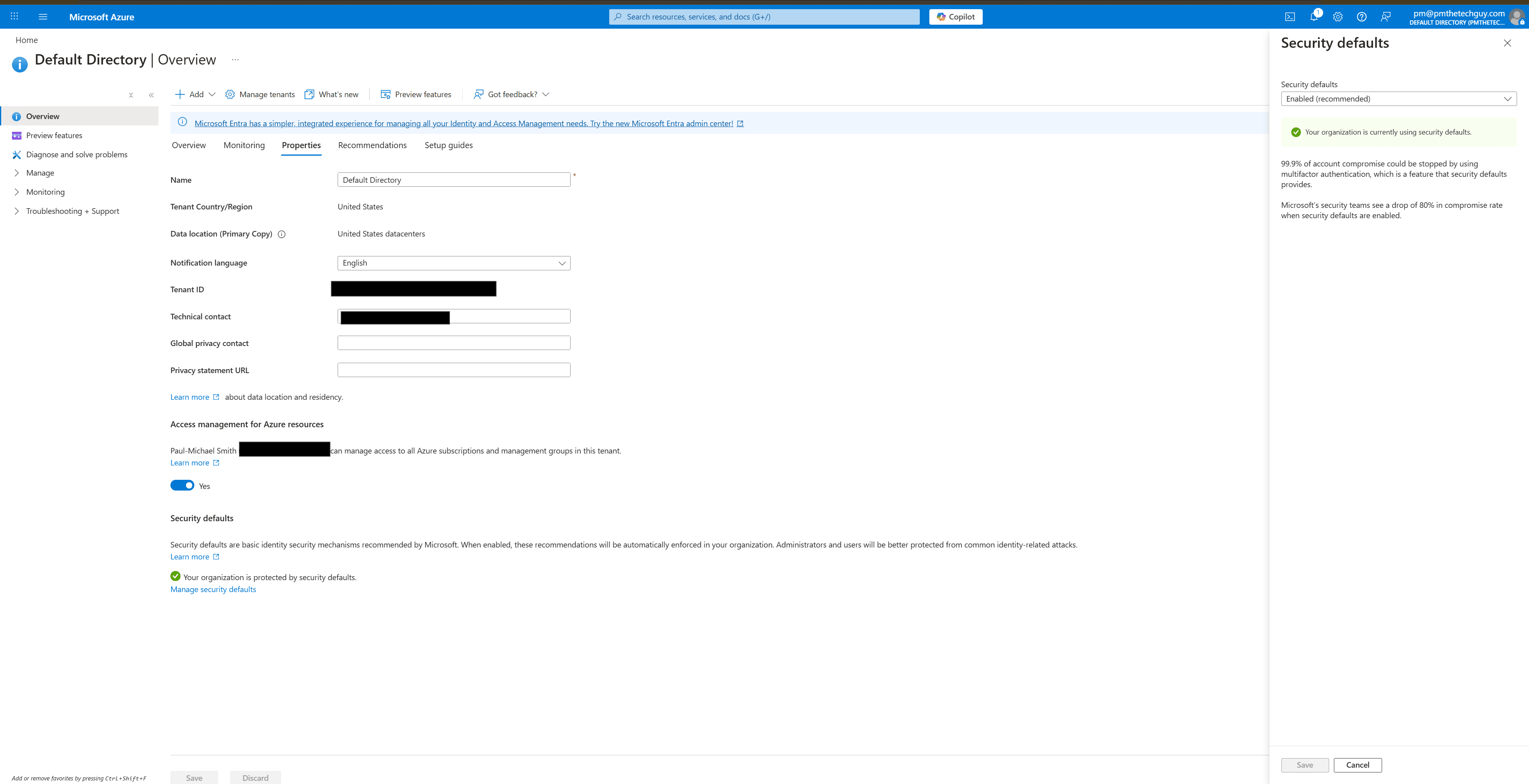The width and height of the screenshot is (1529, 784).
Task: Open the Security defaults dropdown showing Enabled
Action: point(1399,98)
